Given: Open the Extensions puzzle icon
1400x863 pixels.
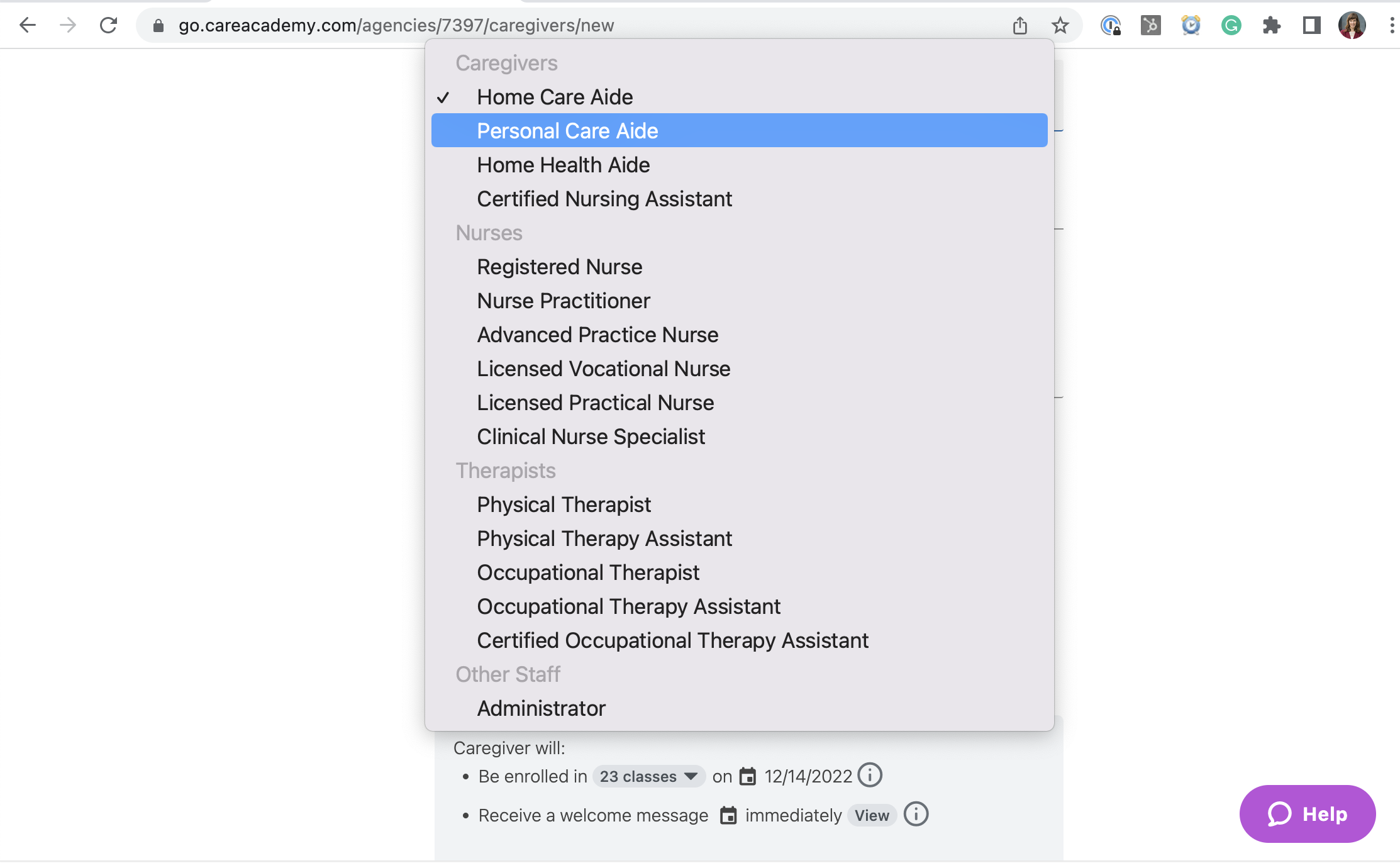Looking at the screenshot, I should tap(1271, 25).
